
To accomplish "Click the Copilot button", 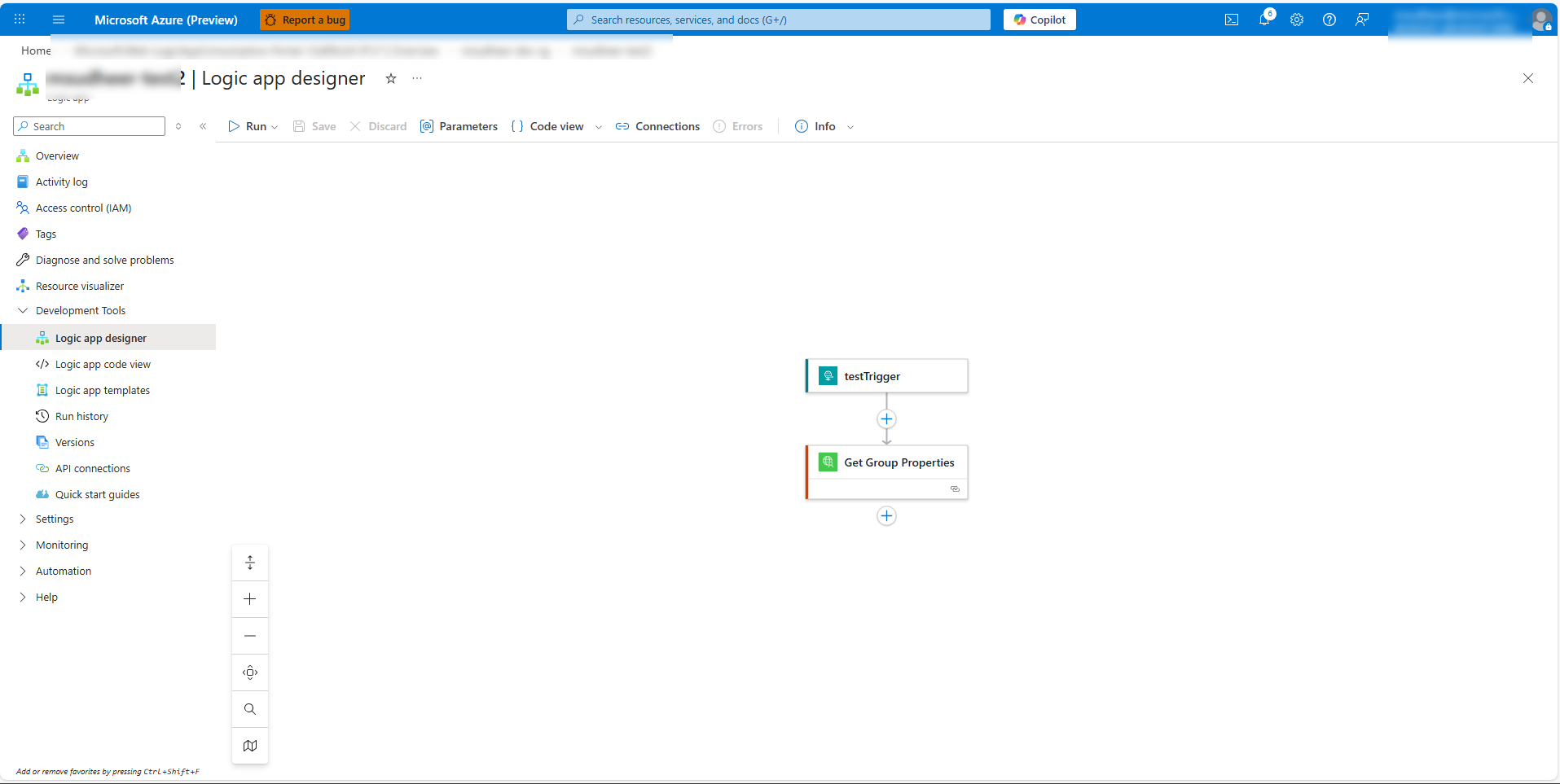I will click(x=1039, y=20).
